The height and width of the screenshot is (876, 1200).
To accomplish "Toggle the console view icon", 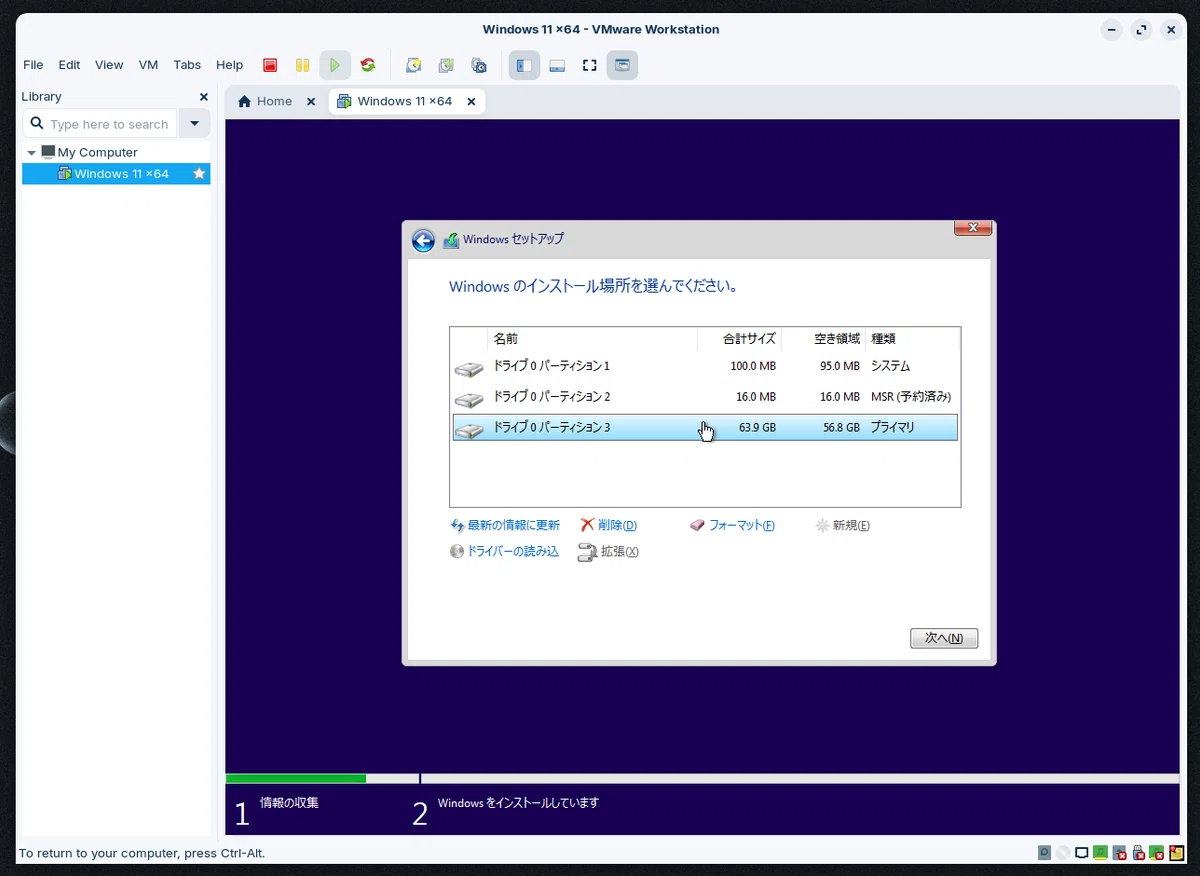I will 622,65.
